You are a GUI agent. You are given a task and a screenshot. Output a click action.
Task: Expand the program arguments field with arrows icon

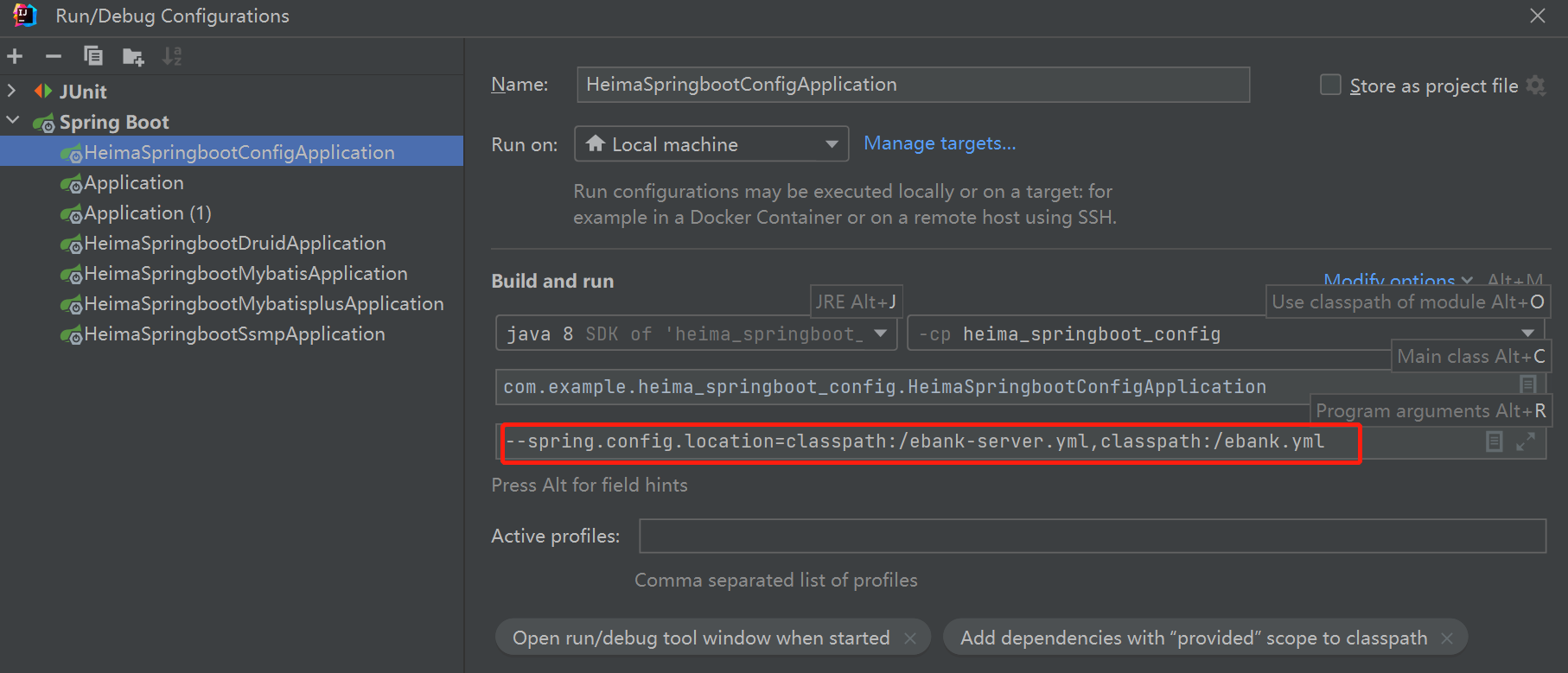pos(1526,441)
